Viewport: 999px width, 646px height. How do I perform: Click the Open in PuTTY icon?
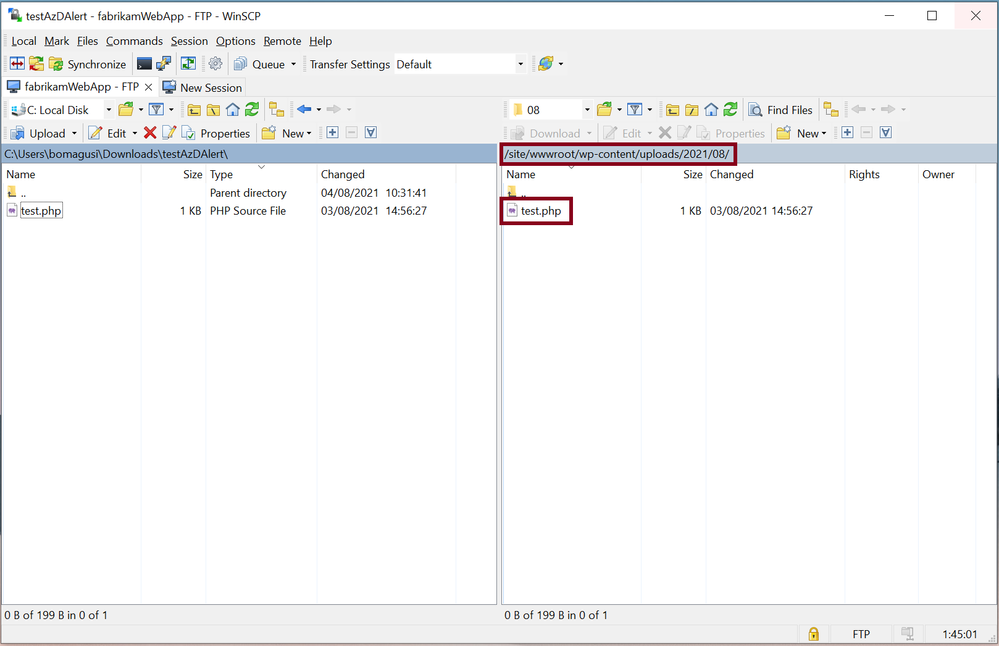click(164, 64)
